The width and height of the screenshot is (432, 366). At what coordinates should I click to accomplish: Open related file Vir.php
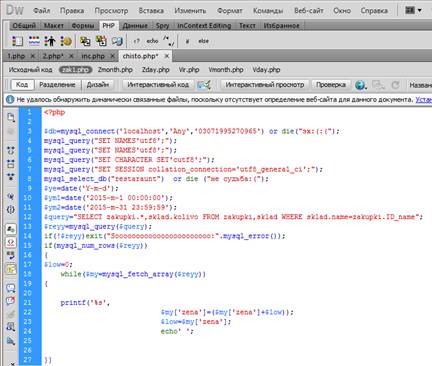pos(189,70)
